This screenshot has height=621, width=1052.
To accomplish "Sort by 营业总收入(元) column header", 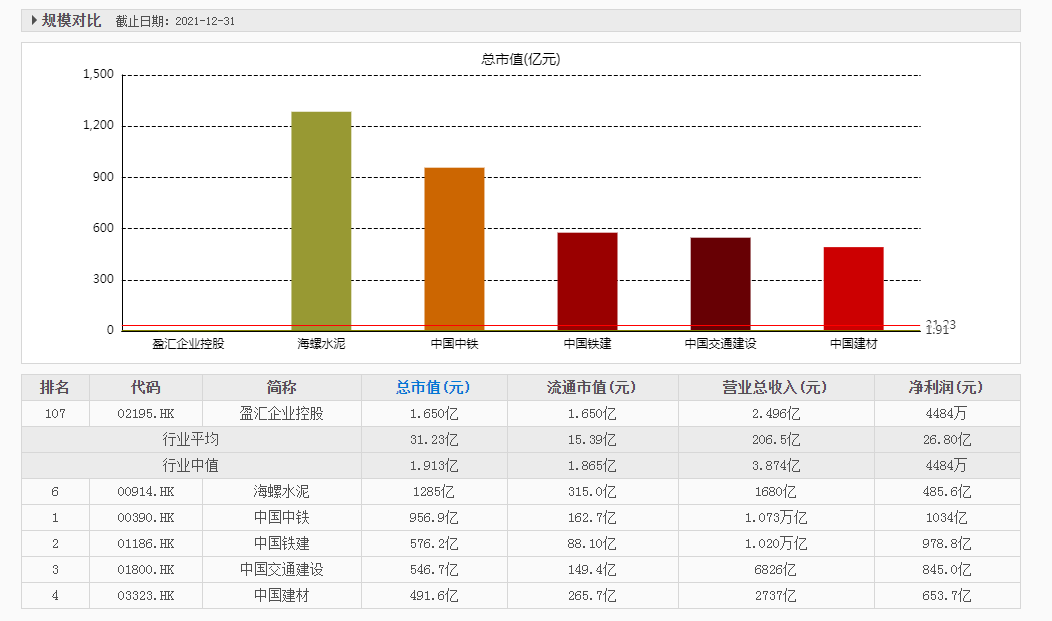I will [x=776, y=388].
